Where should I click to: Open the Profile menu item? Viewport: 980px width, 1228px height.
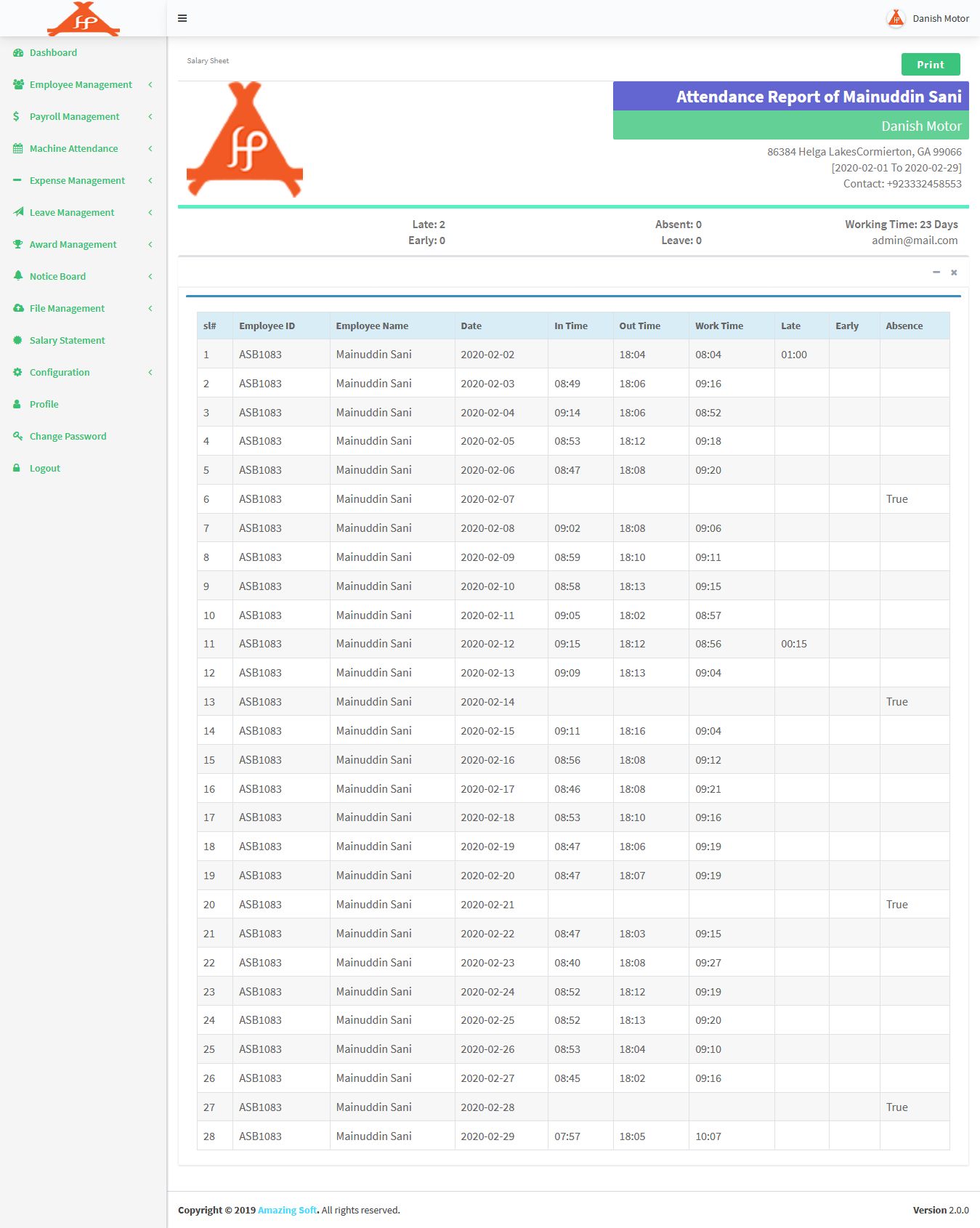coord(84,404)
